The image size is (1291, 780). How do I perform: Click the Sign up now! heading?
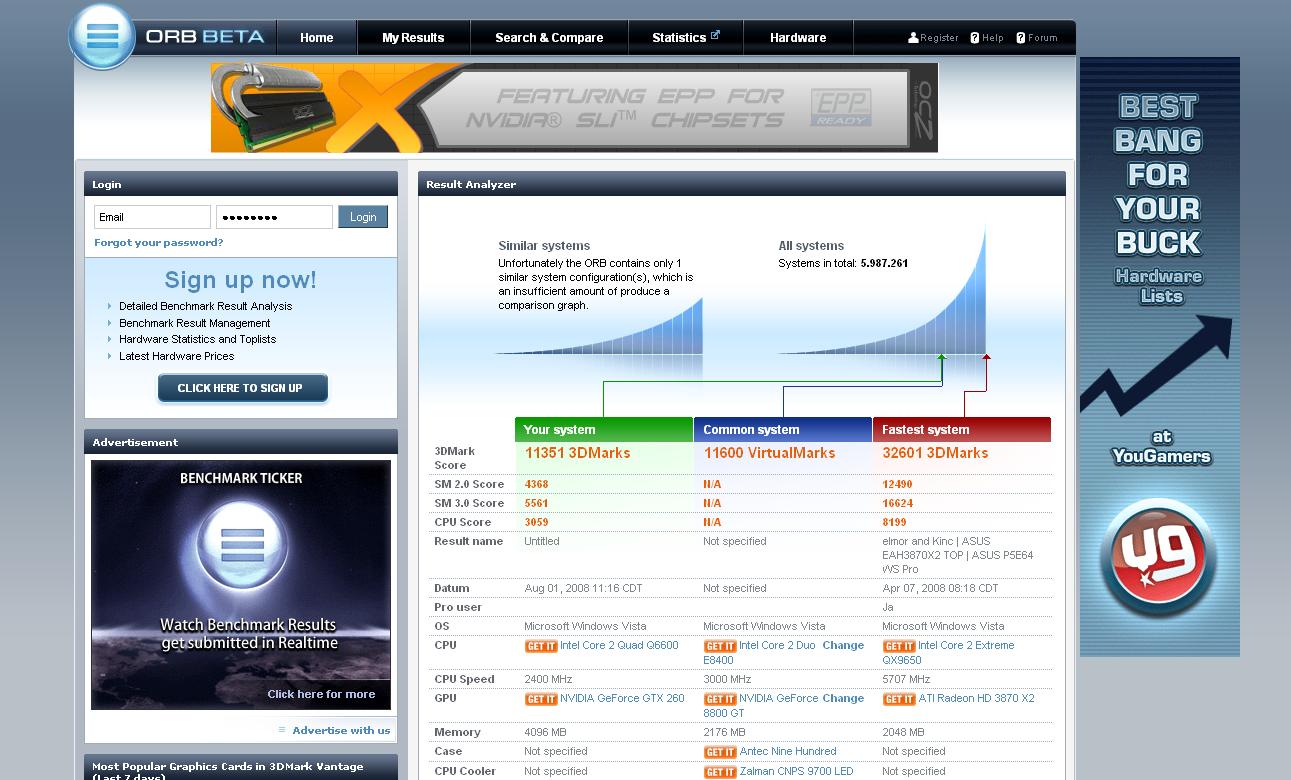(x=240, y=280)
